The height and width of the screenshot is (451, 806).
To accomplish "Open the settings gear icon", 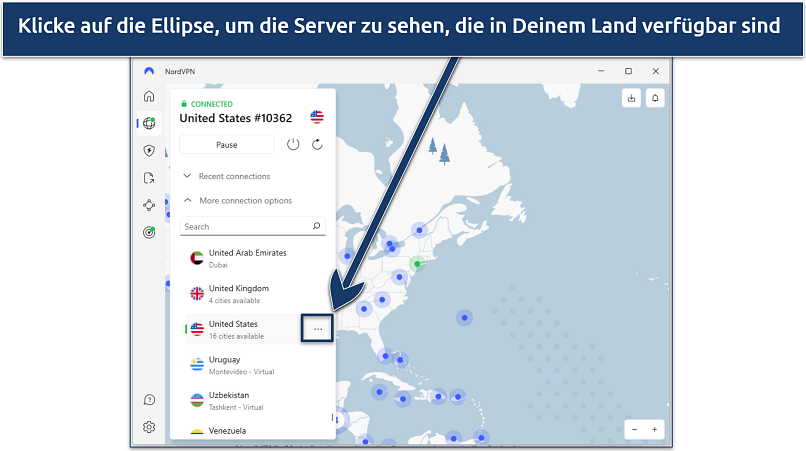I will coord(149,427).
